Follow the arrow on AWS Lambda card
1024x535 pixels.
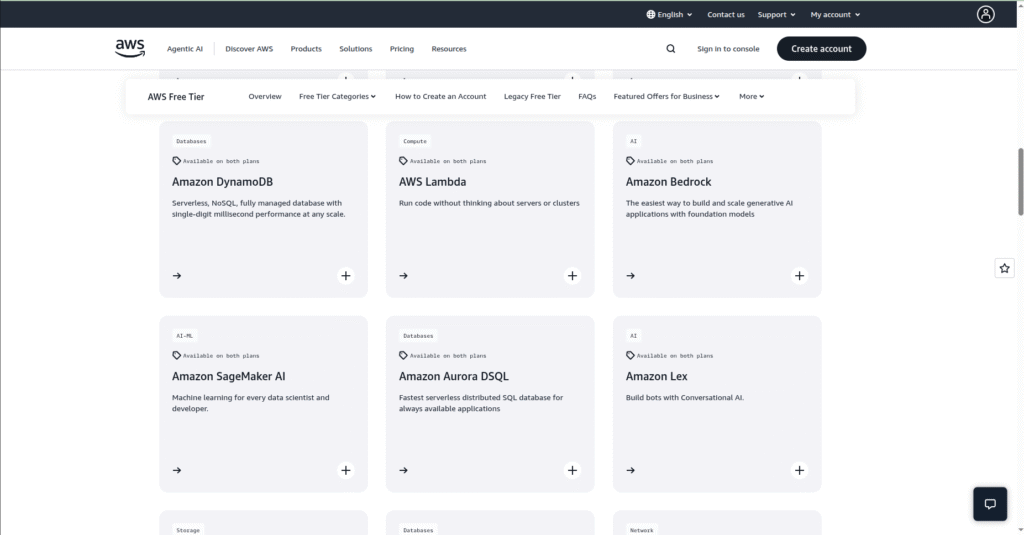(x=404, y=276)
